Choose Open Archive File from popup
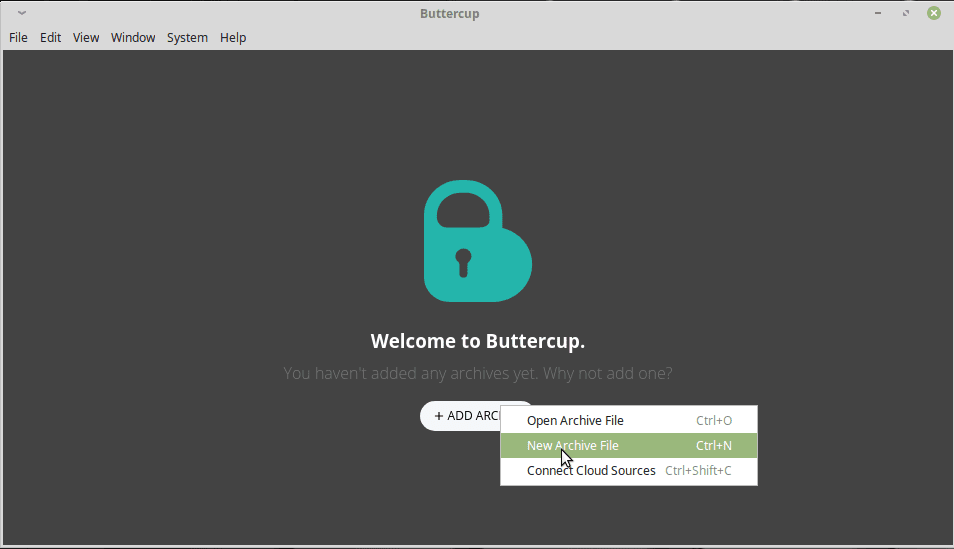The height and width of the screenshot is (549, 954). pyautogui.click(x=628, y=421)
